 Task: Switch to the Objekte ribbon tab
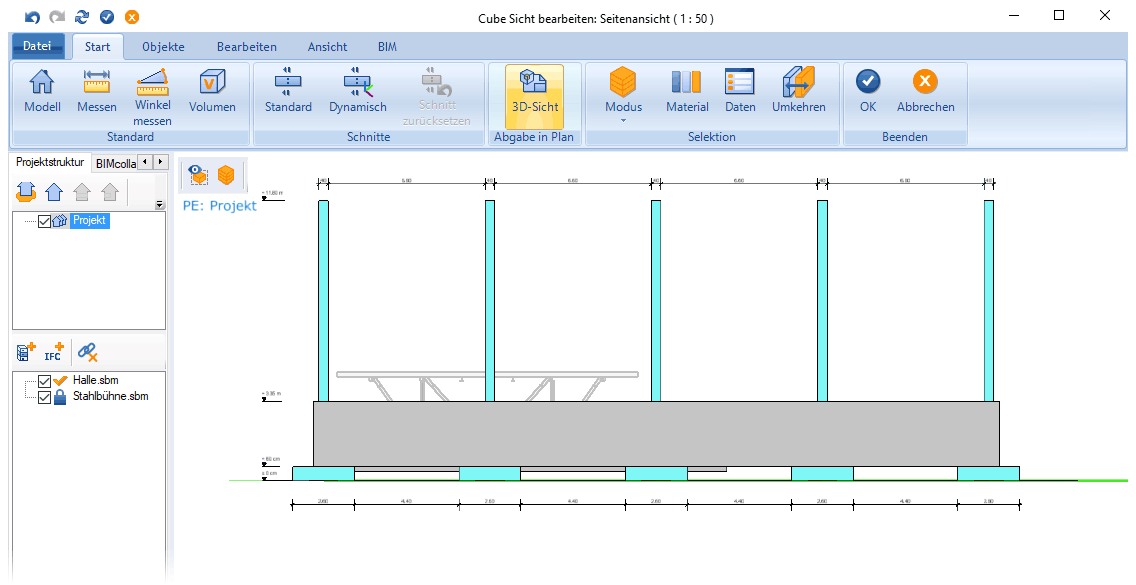[x=163, y=46]
